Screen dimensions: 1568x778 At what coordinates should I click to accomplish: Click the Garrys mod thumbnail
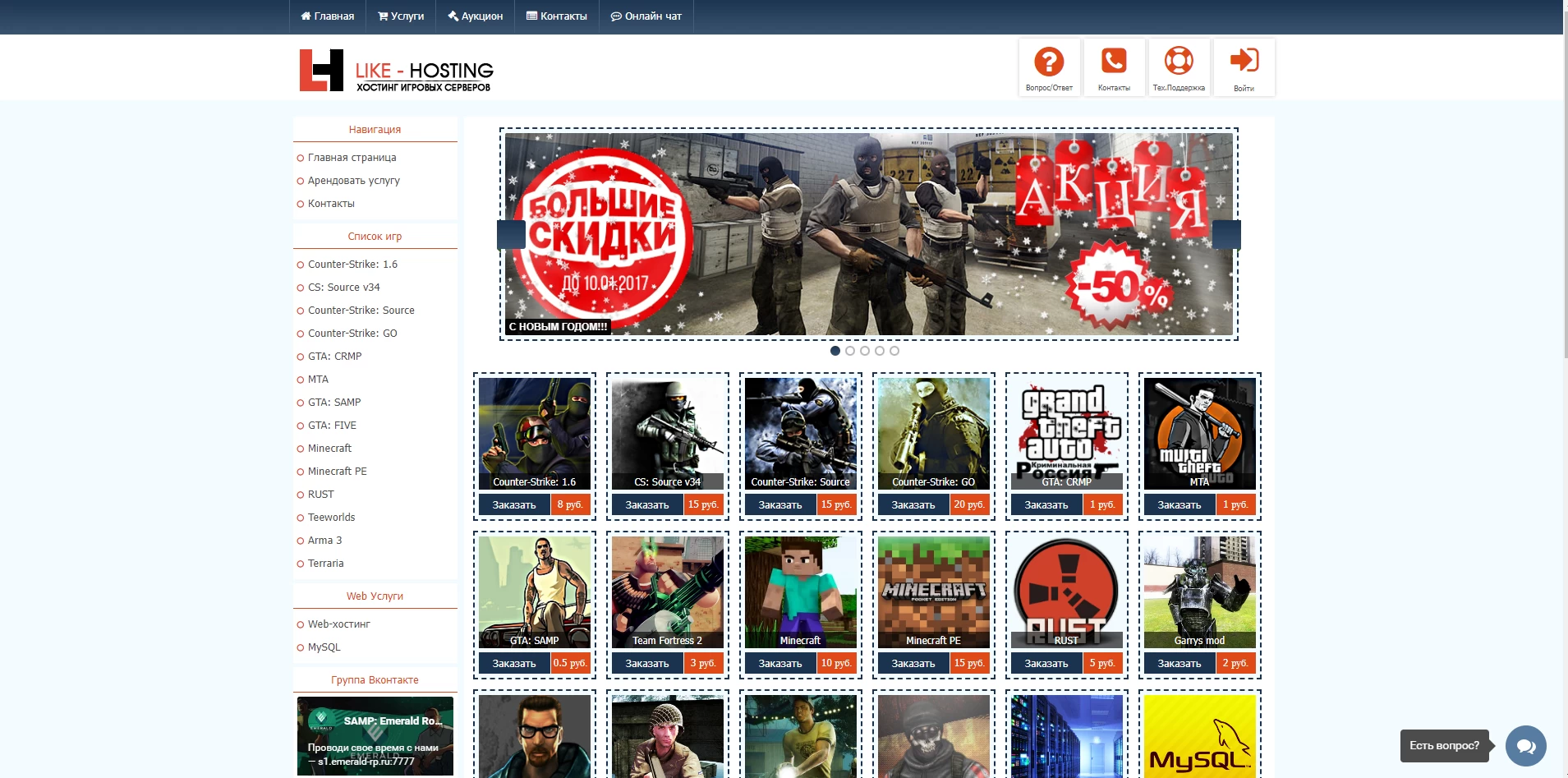(x=1200, y=592)
